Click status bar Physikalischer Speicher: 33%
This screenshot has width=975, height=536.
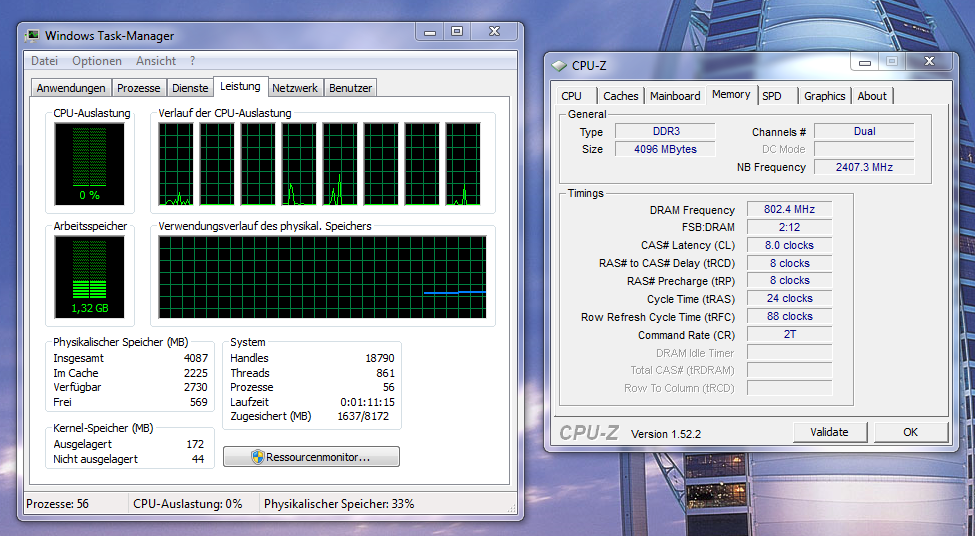[339, 504]
